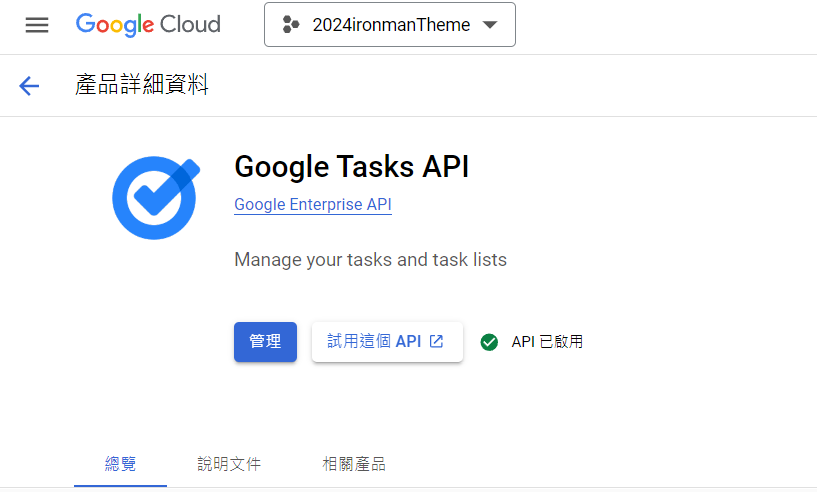
Task: Click the 產品詳細資料 page title
Action: 142,84
